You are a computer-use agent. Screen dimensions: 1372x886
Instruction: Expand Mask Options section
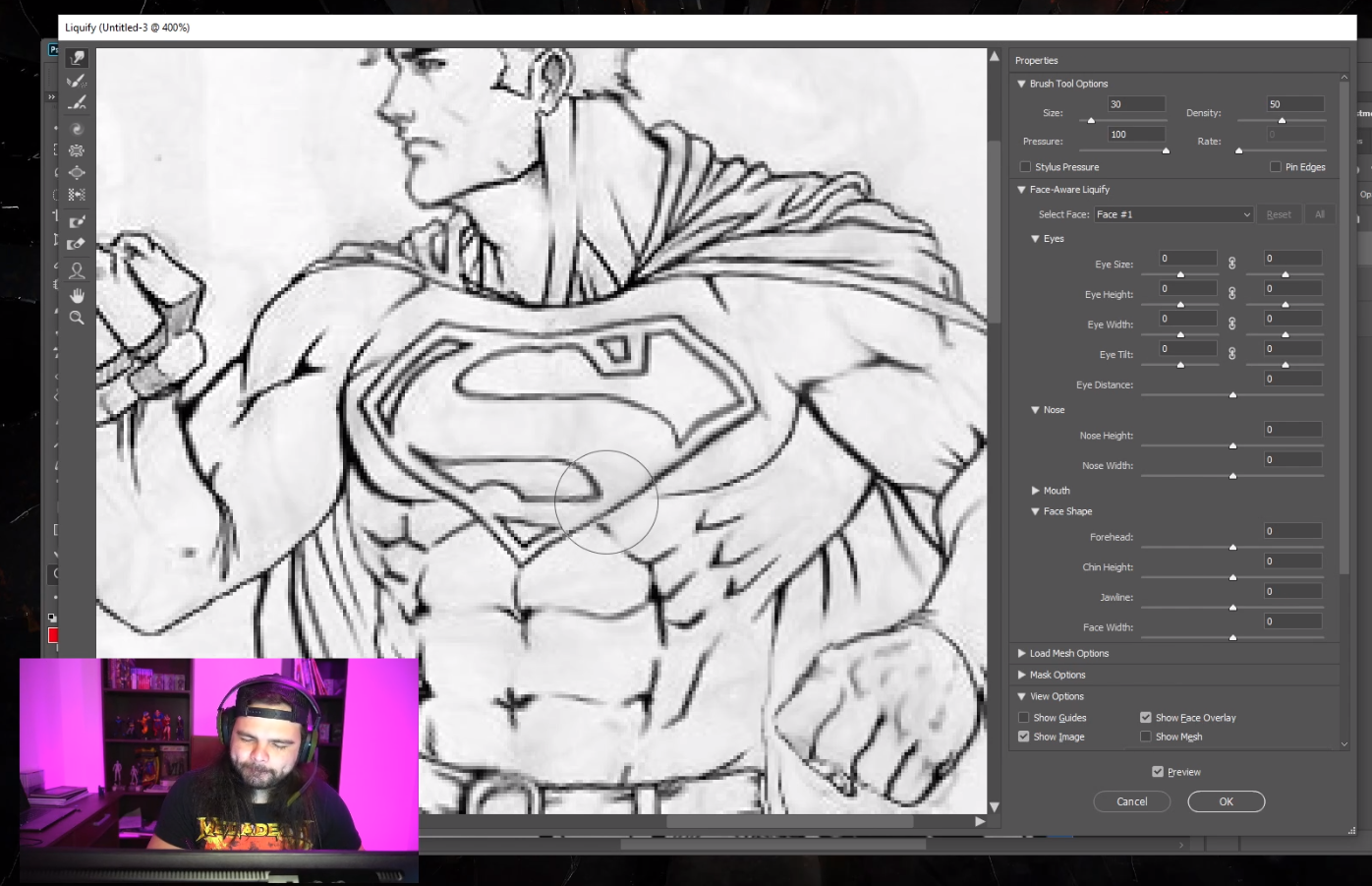pyautogui.click(x=1021, y=675)
